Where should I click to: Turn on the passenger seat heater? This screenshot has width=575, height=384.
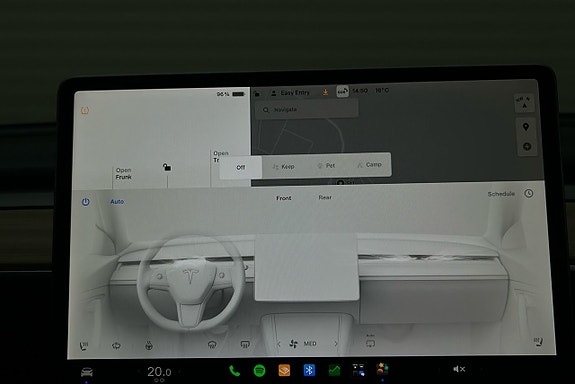pos(538,342)
